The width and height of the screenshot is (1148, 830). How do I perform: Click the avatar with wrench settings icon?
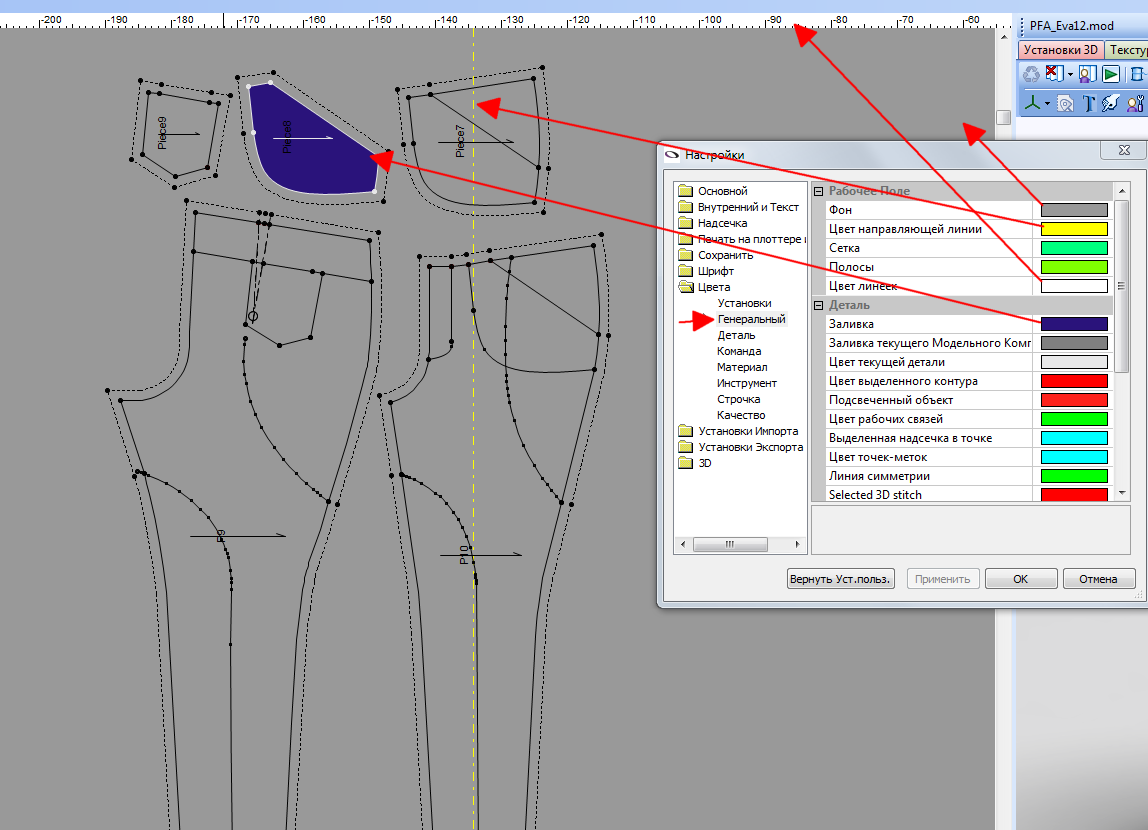point(1135,103)
